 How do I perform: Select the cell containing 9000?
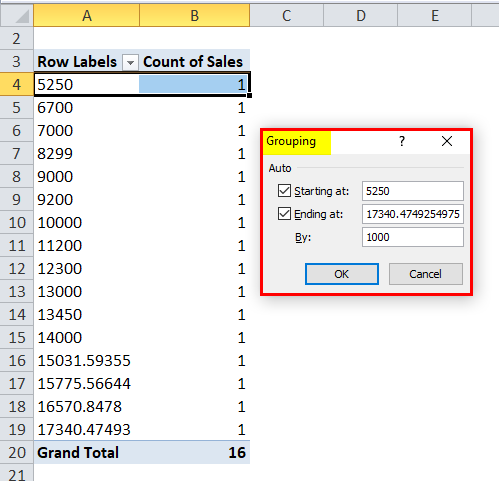(87, 177)
